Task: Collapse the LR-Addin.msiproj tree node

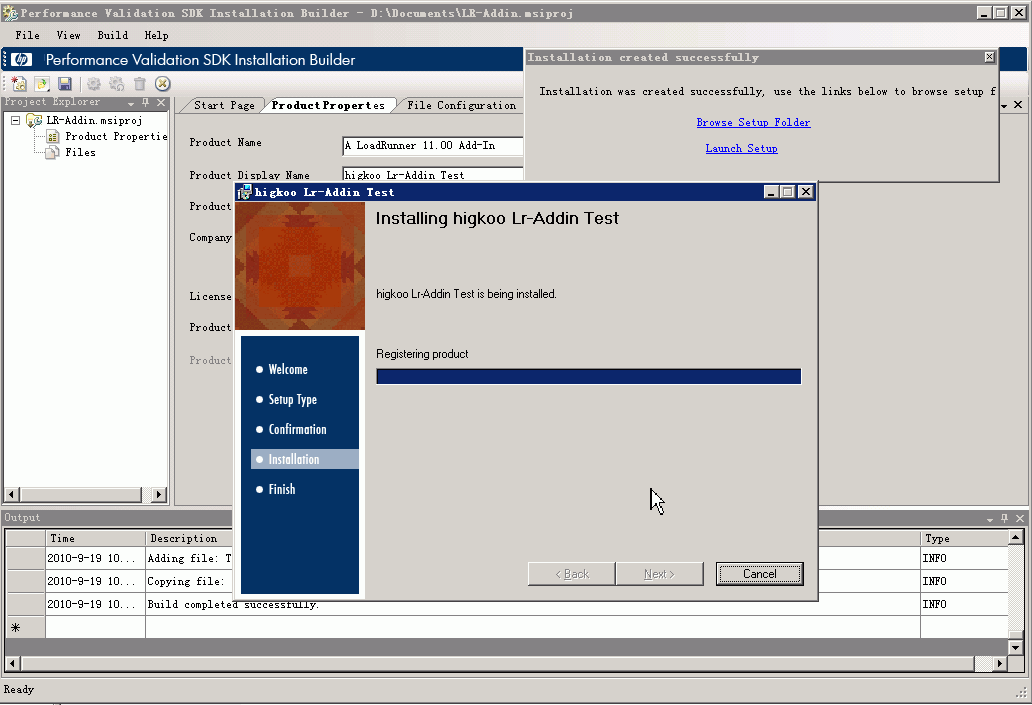Action: point(15,120)
